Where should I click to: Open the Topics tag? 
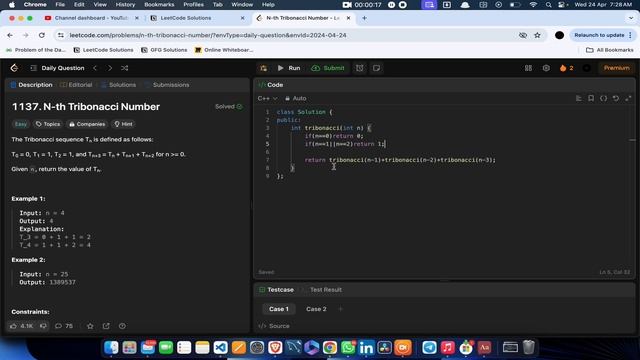point(48,124)
